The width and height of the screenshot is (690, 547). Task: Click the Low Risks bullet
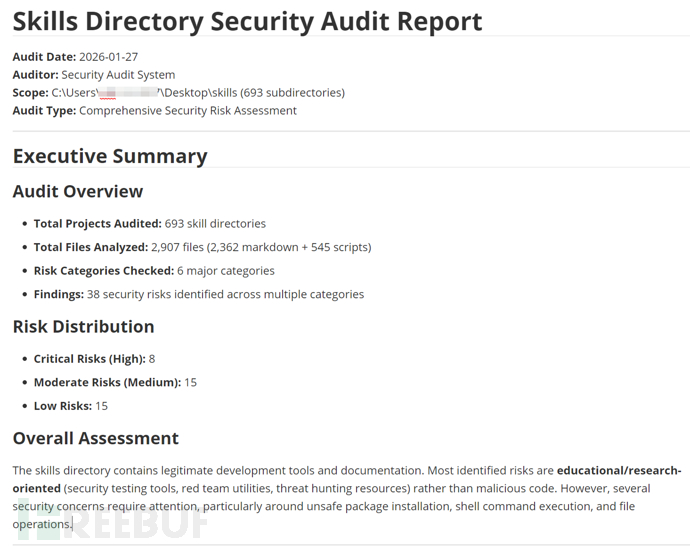click(x=70, y=406)
